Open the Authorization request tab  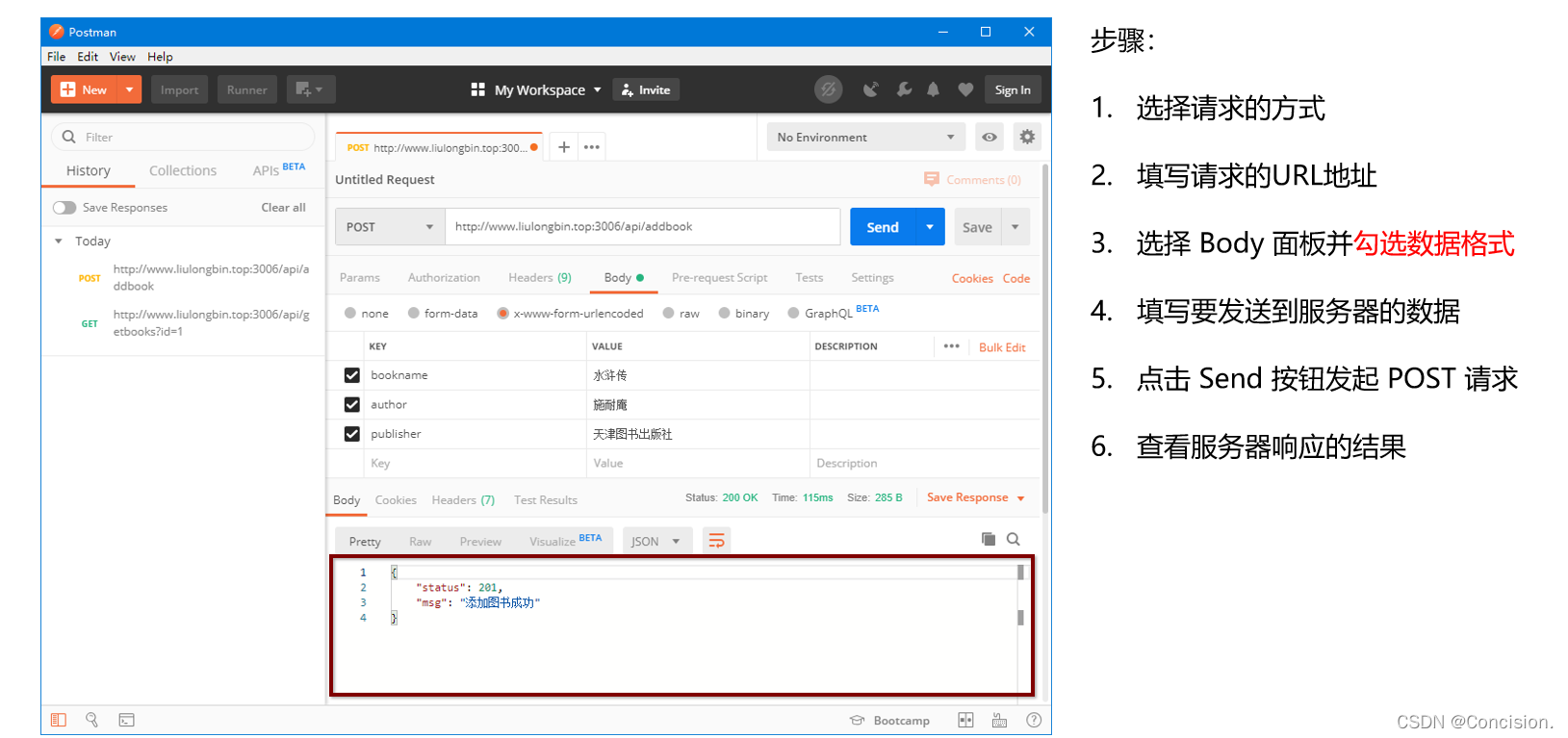[x=444, y=277]
